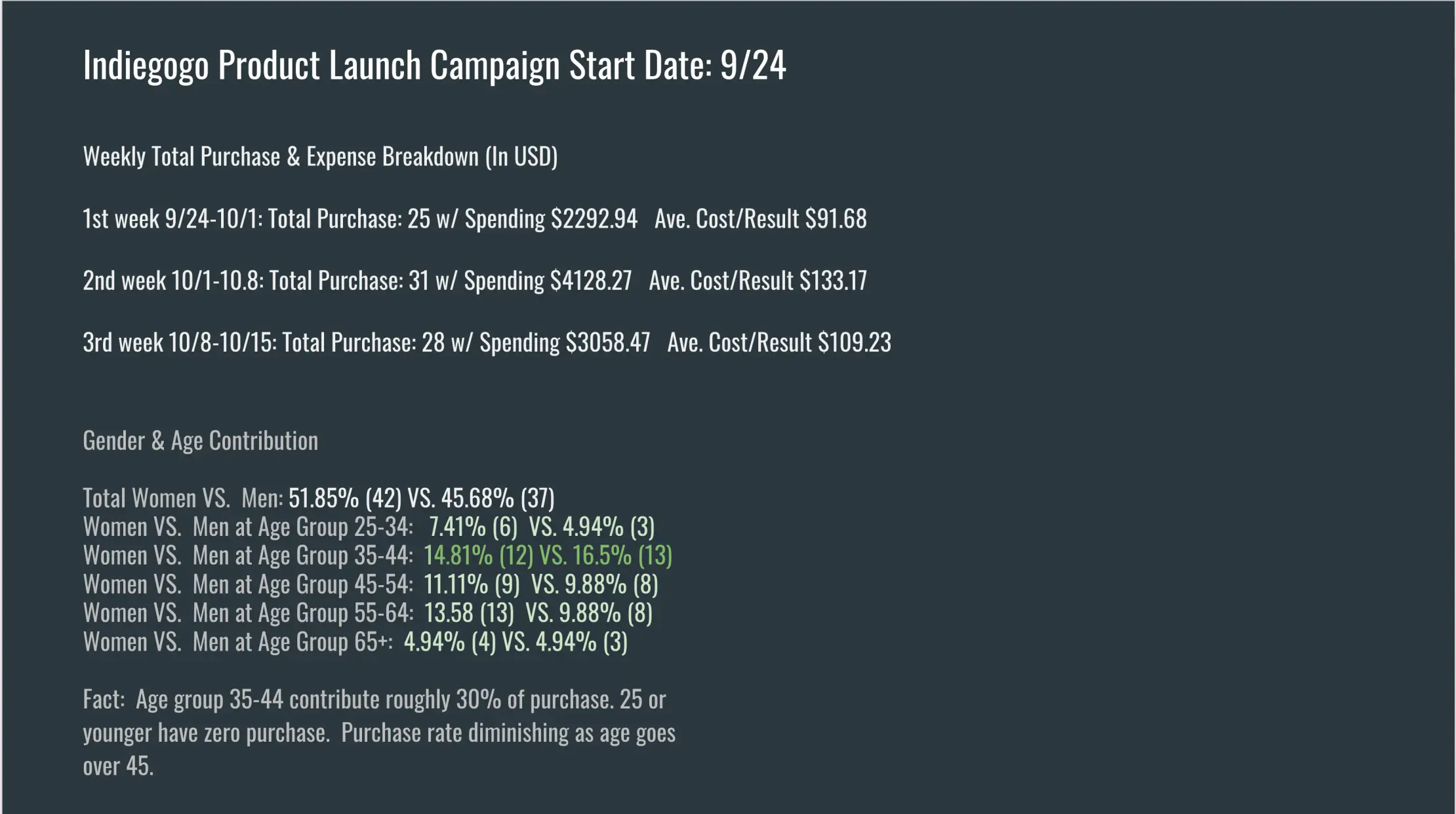Click the Indiegogo Product Launch Campaign title

(434, 66)
